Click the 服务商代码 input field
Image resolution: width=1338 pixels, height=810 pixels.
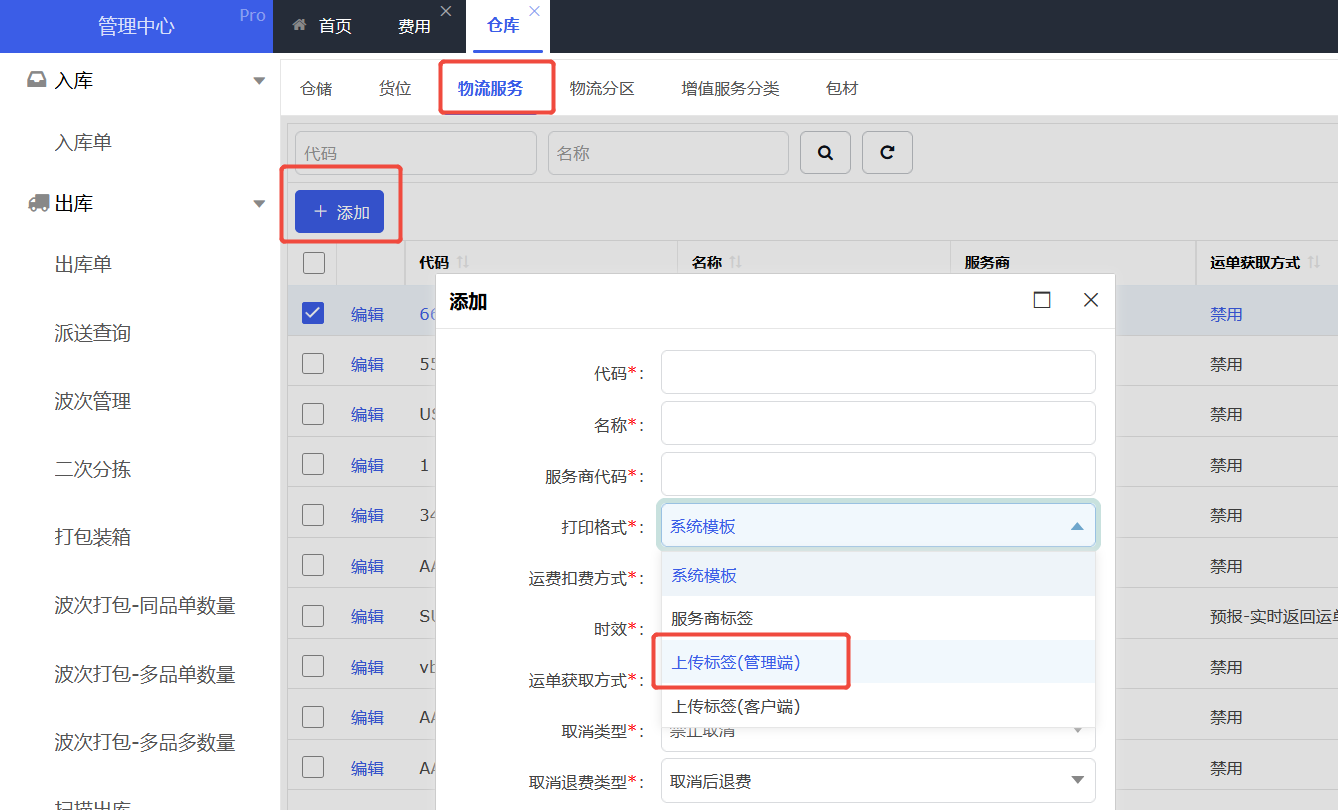click(x=878, y=474)
